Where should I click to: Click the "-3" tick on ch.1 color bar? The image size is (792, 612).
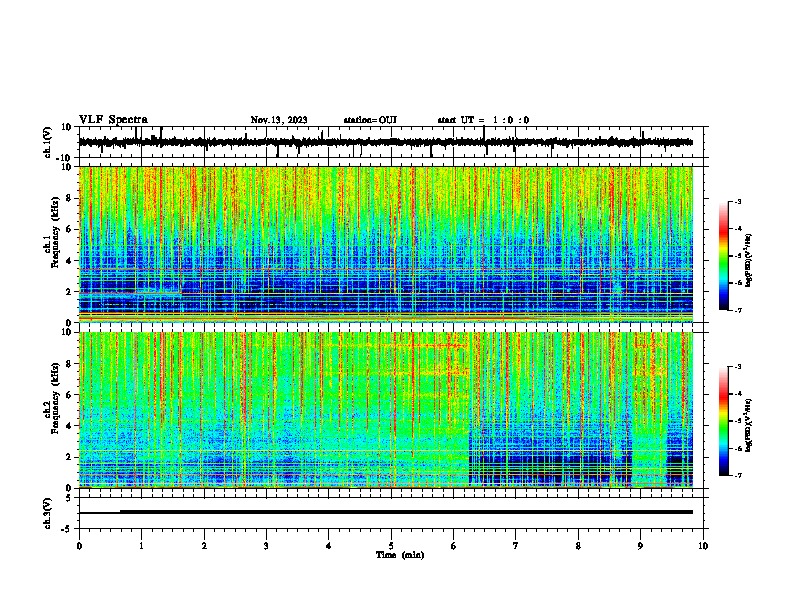click(737, 202)
